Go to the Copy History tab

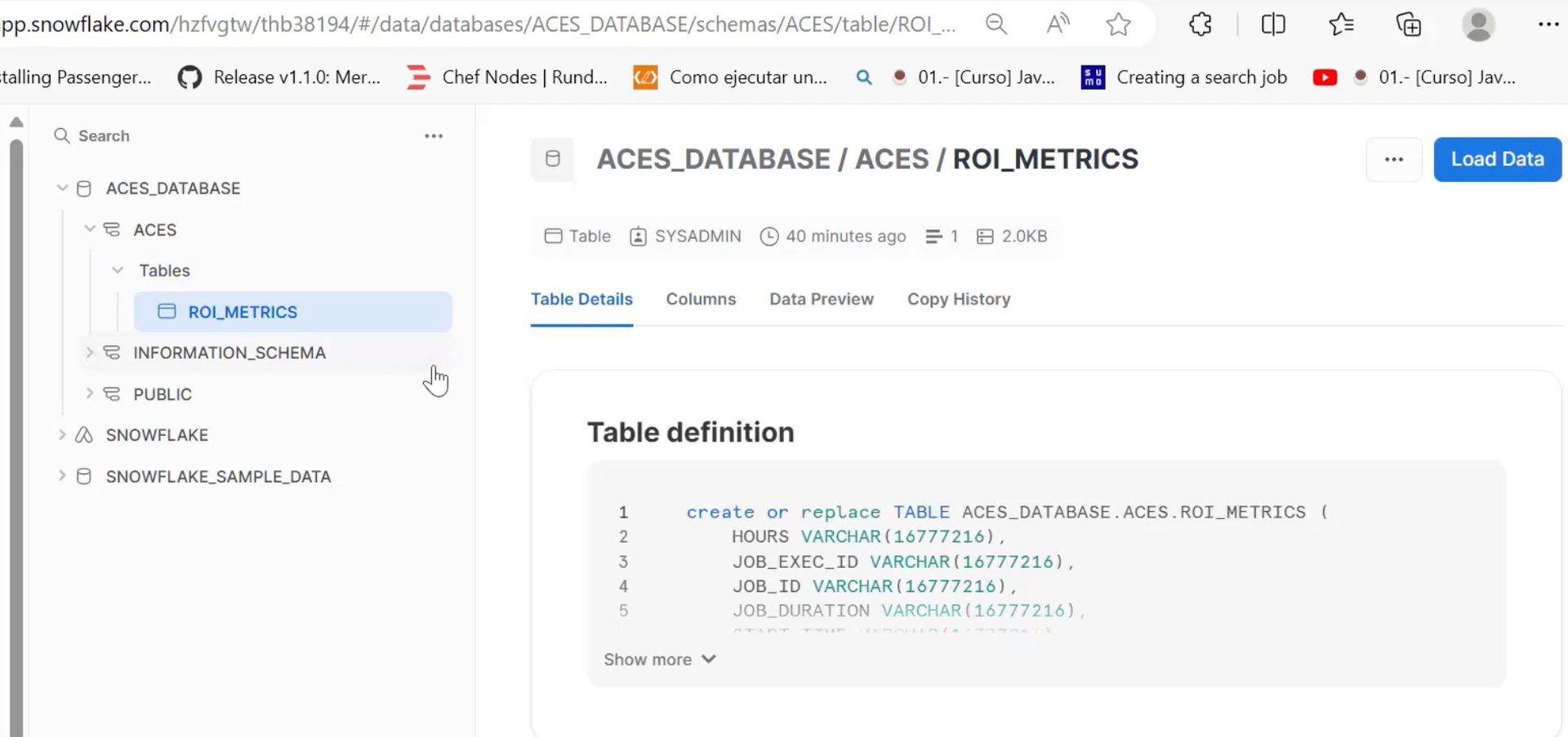tap(958, 300)
